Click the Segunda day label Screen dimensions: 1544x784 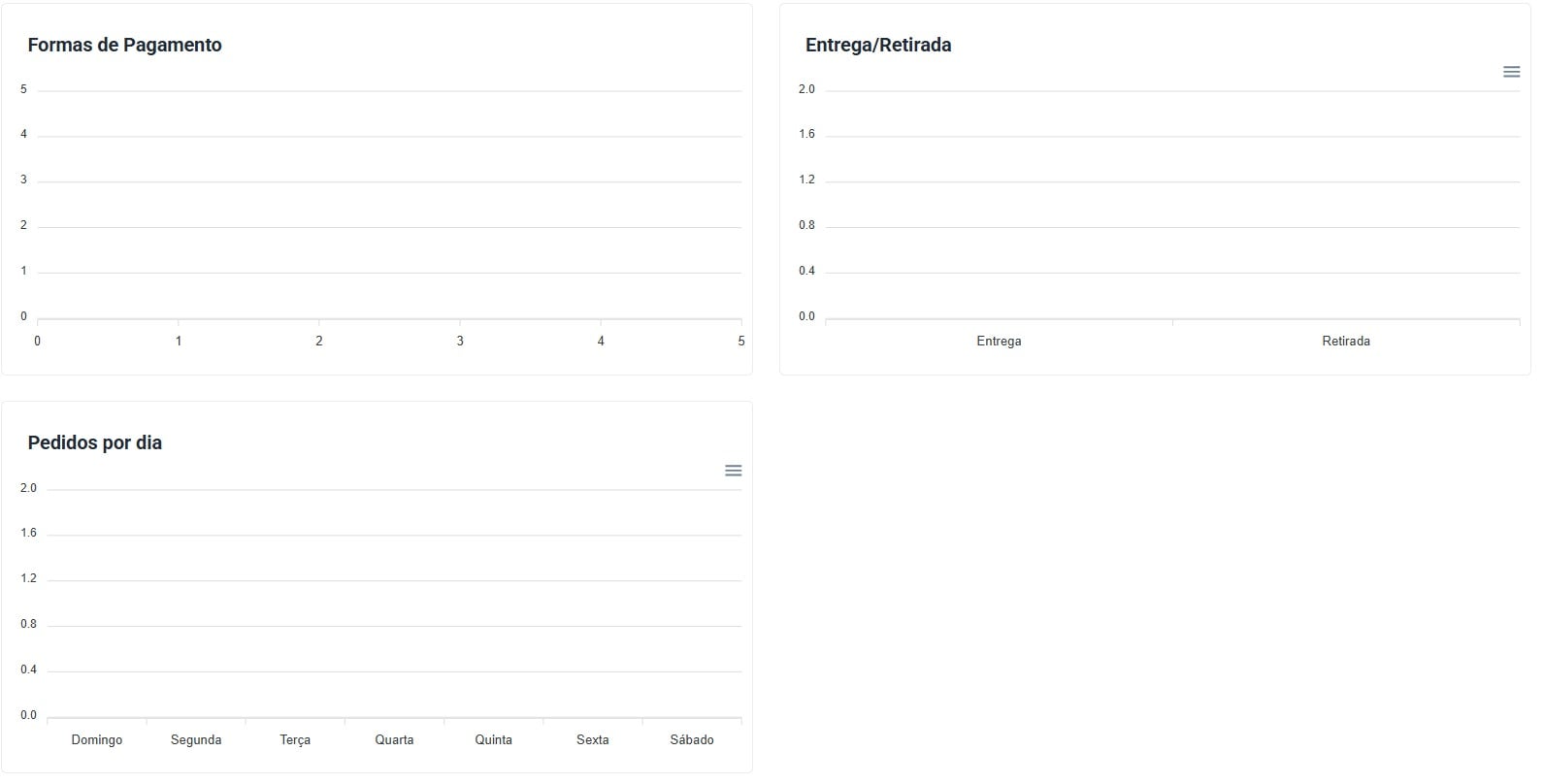click(196, 739)
